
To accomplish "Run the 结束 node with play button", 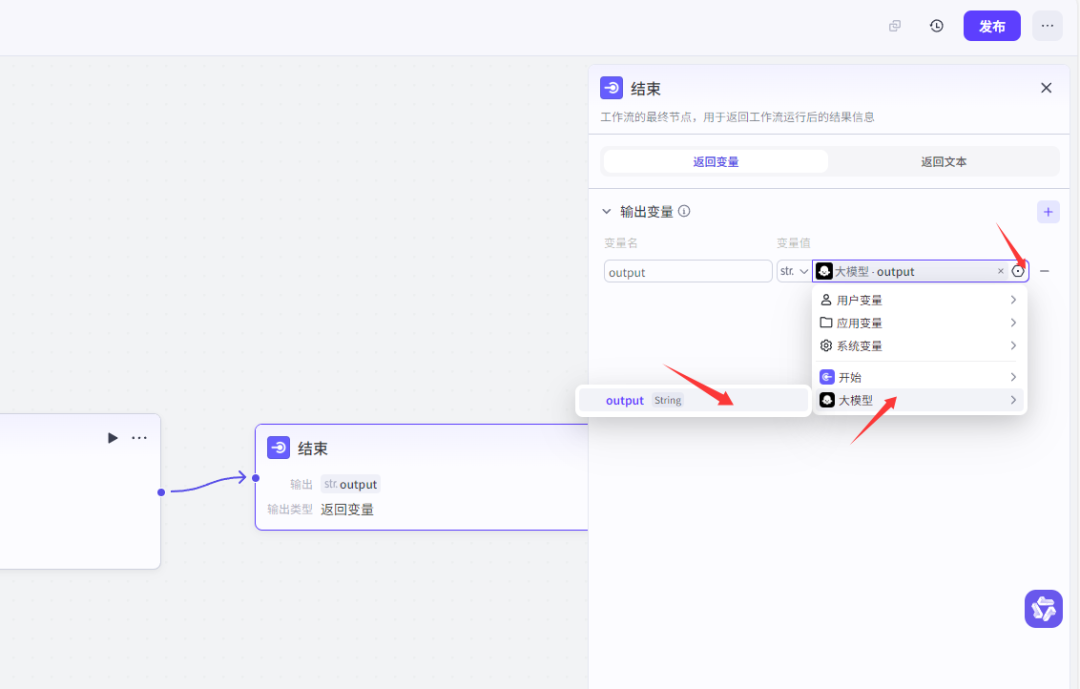I will point(112,437).
